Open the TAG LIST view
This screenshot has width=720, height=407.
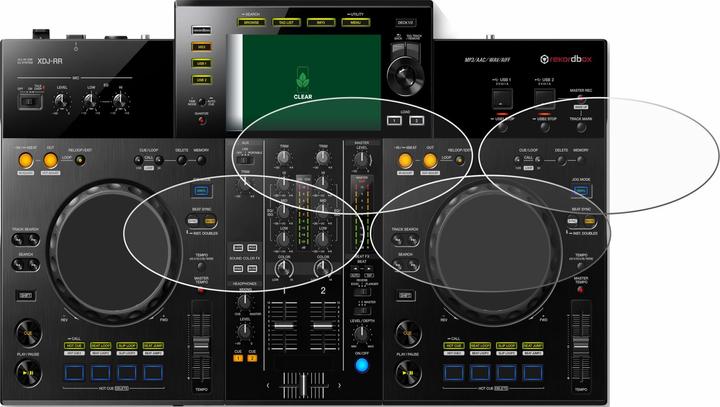pos(286,22)
